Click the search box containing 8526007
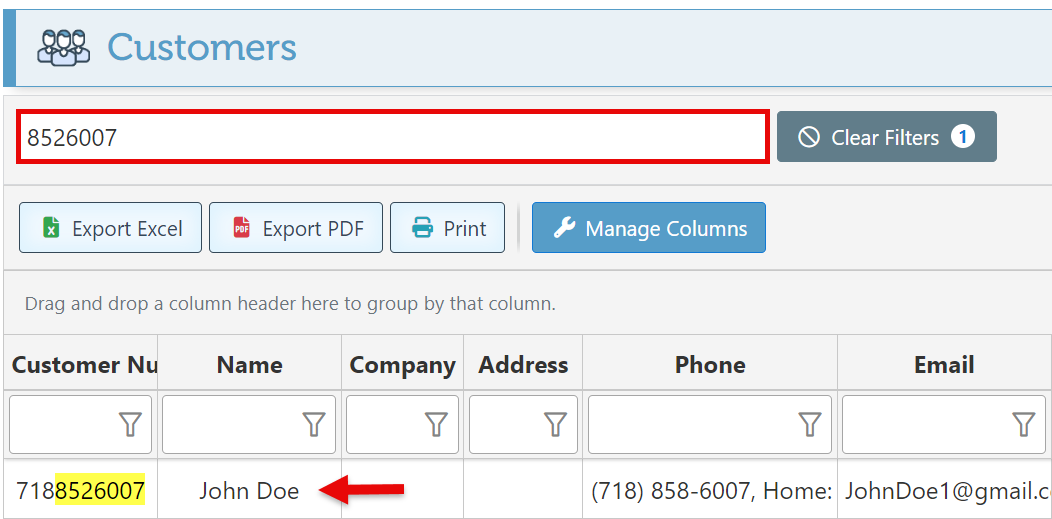 point(392,138)
